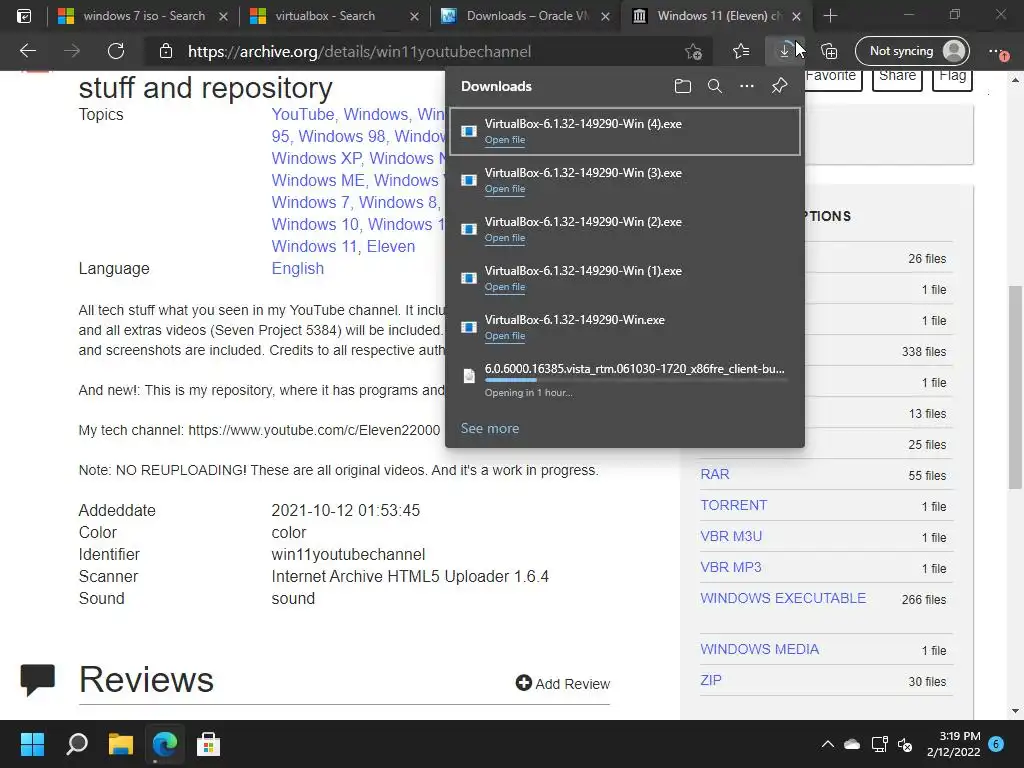Image resolution: width=1024 pixels, height=768 pixels.
Task: Open clock and date in taskbar
Action: click(x=953, y=744)
